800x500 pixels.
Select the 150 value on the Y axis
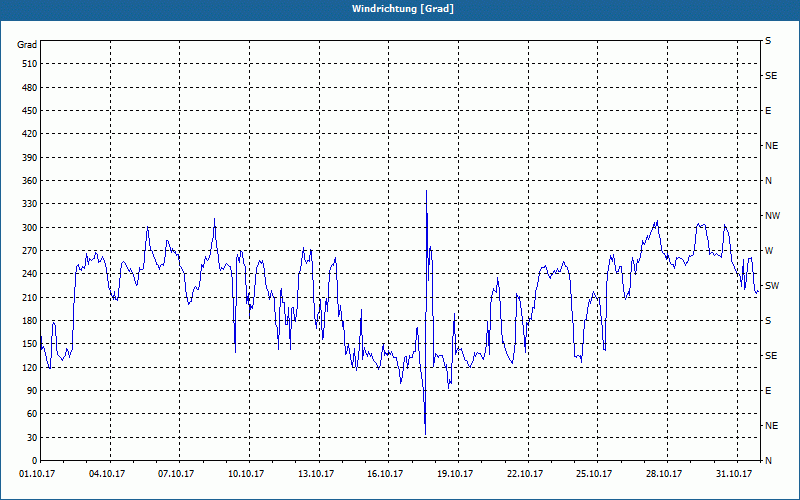tap(30, 344)
